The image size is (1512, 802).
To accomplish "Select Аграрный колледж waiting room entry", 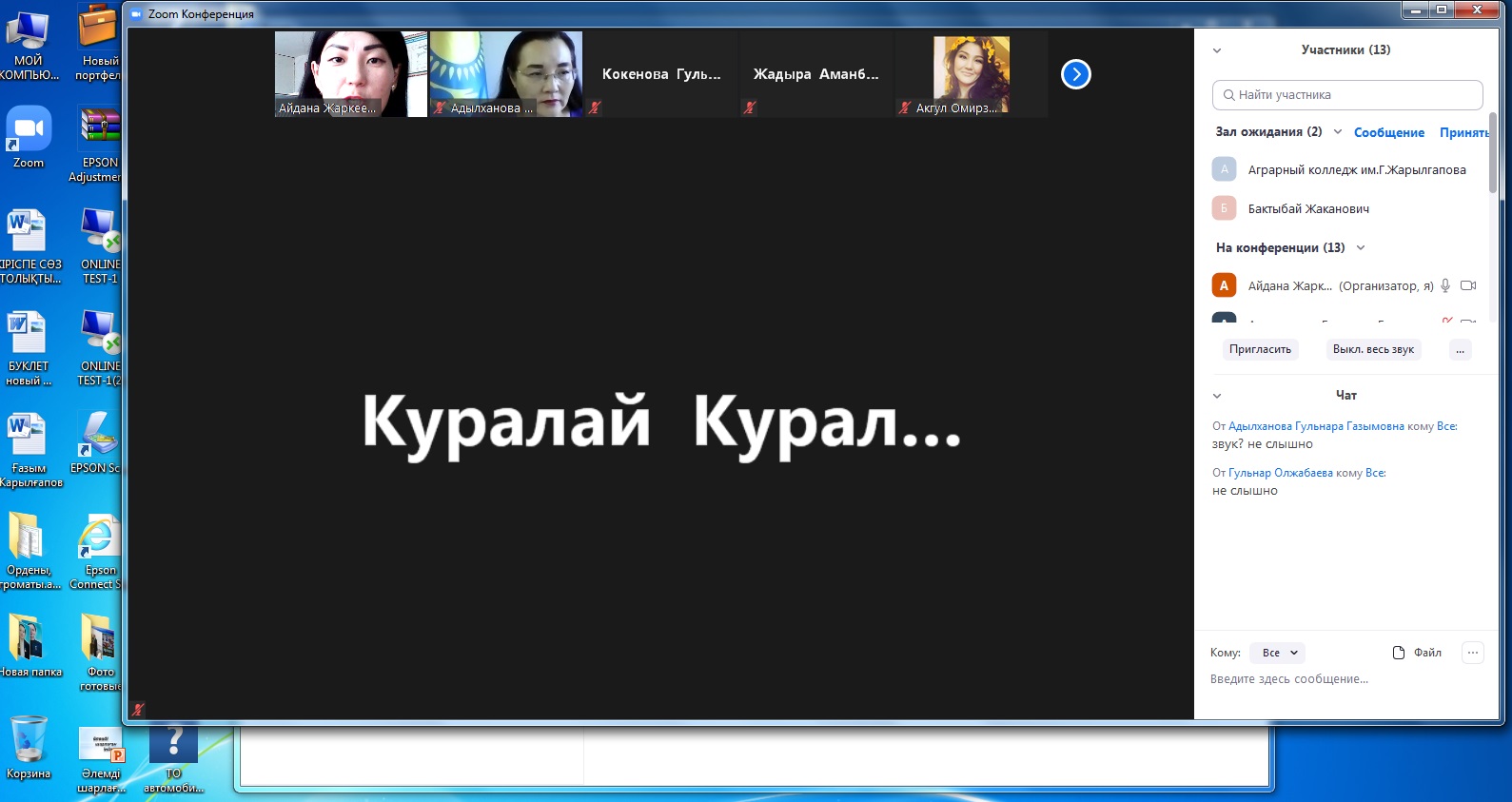I will point(1356,170).
